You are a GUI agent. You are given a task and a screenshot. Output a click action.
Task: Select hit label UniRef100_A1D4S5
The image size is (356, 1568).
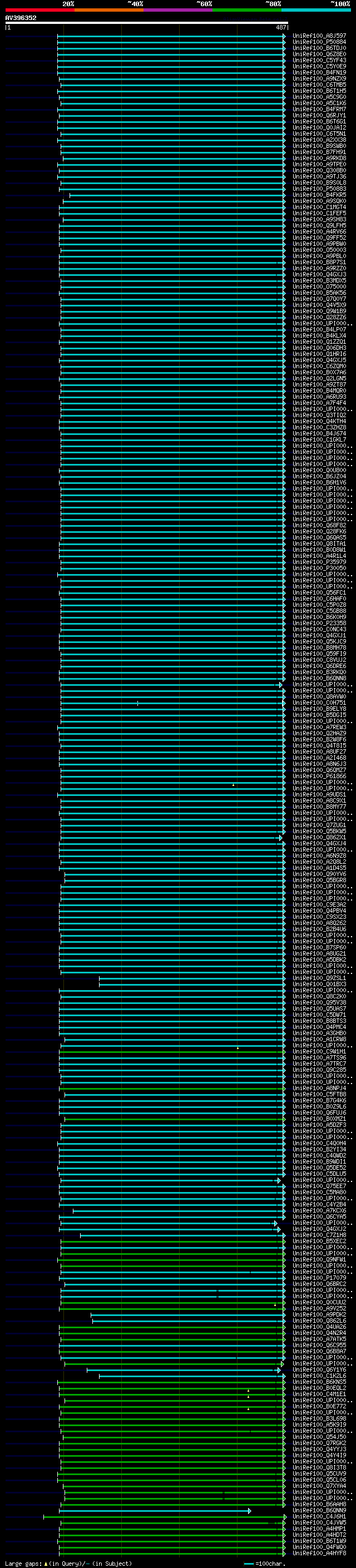pos(319,867)
